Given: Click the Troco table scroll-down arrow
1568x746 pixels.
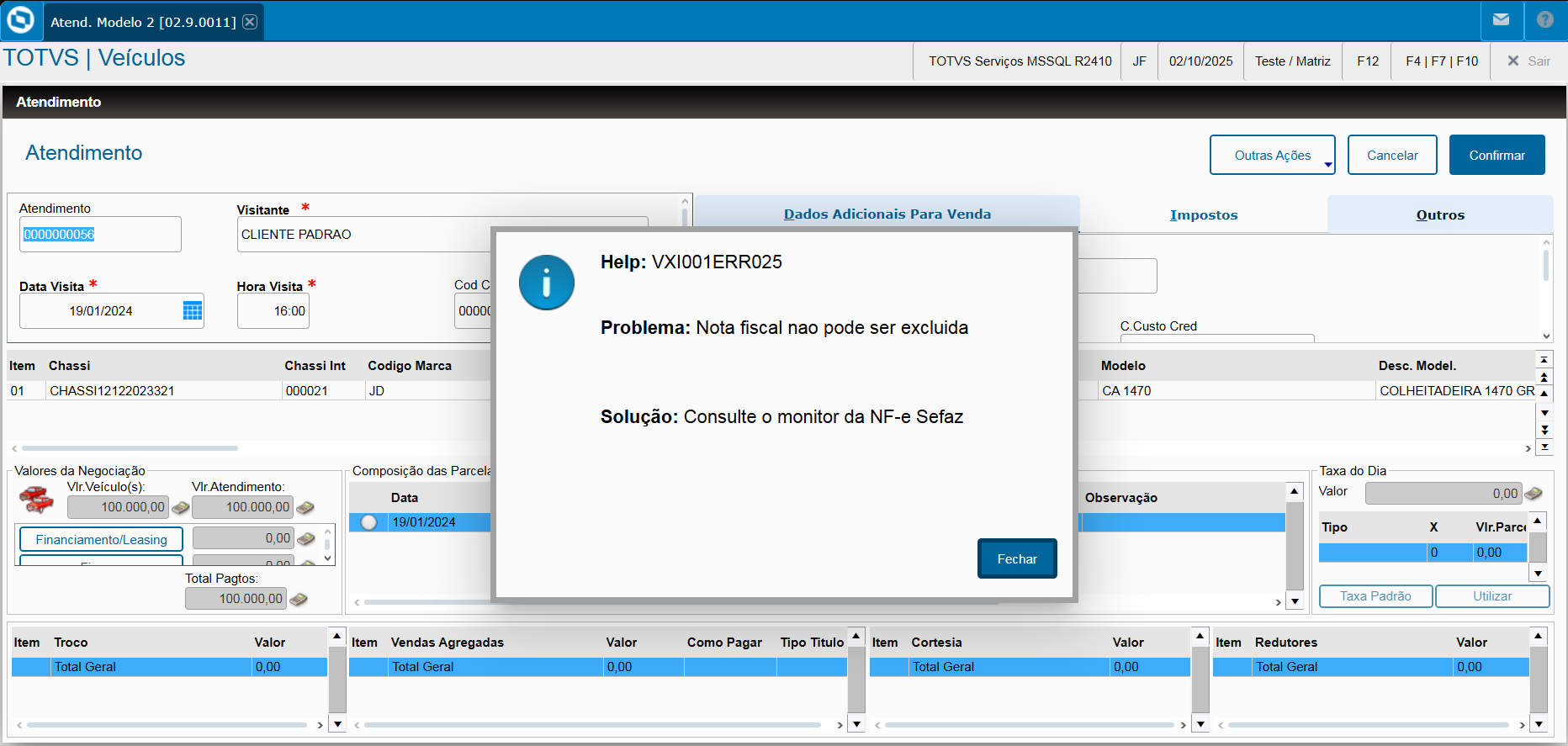Looking at the screenshot, I should (x=337, y=724).
